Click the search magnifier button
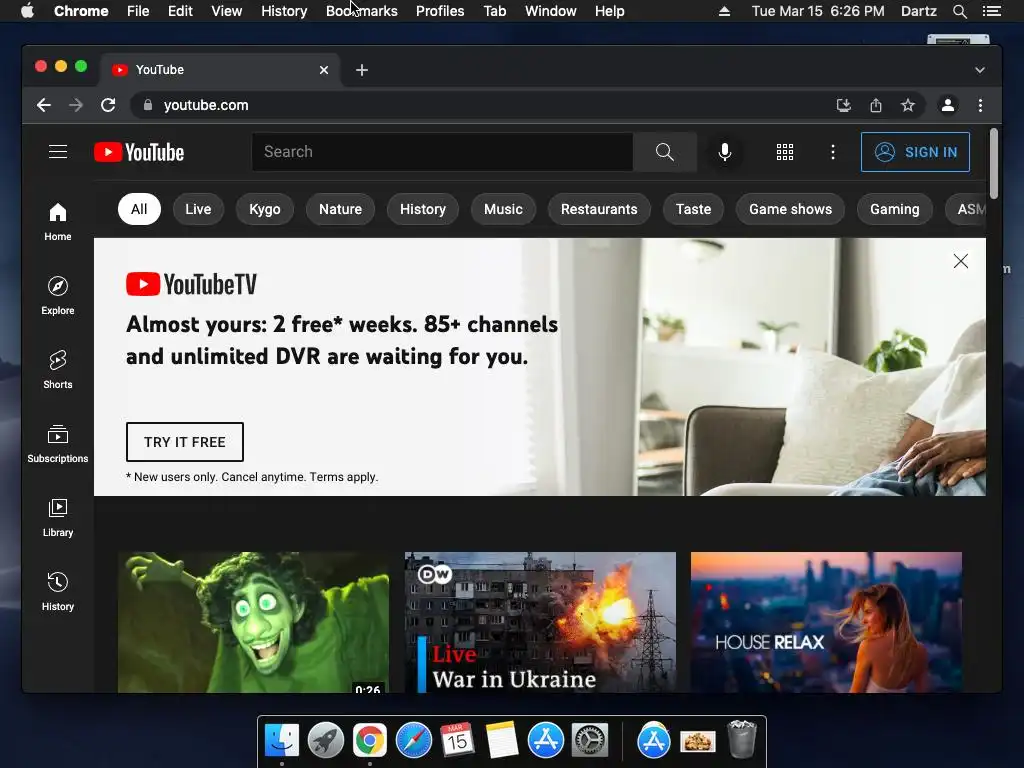Screen dimensions: 1024x768 click(x=665, y=152)
